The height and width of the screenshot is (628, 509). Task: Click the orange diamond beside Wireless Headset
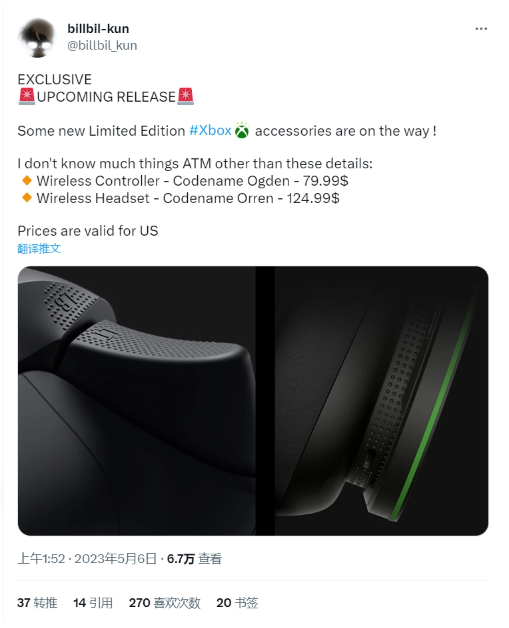coord(27,198)
